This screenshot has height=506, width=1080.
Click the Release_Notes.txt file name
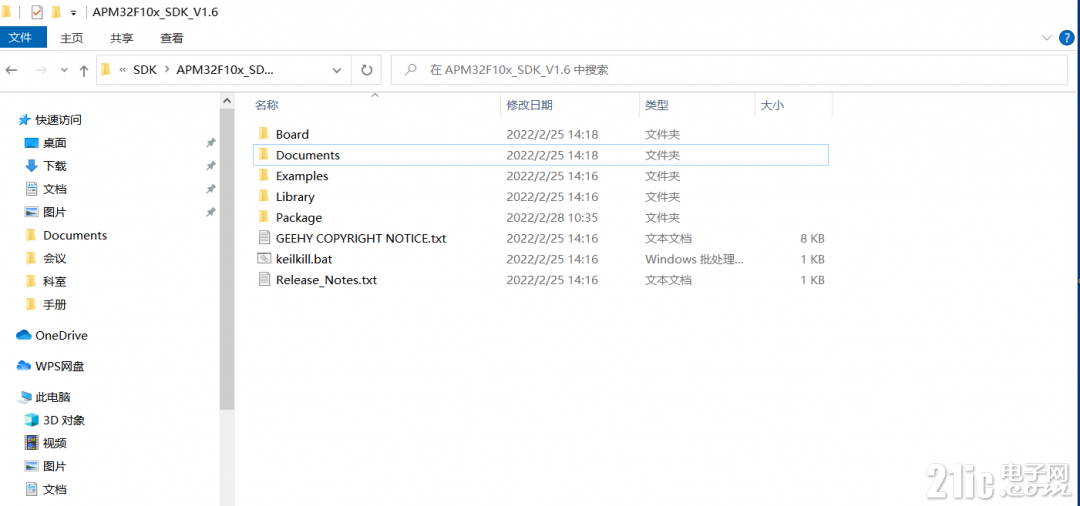click(x=326, y=280)
